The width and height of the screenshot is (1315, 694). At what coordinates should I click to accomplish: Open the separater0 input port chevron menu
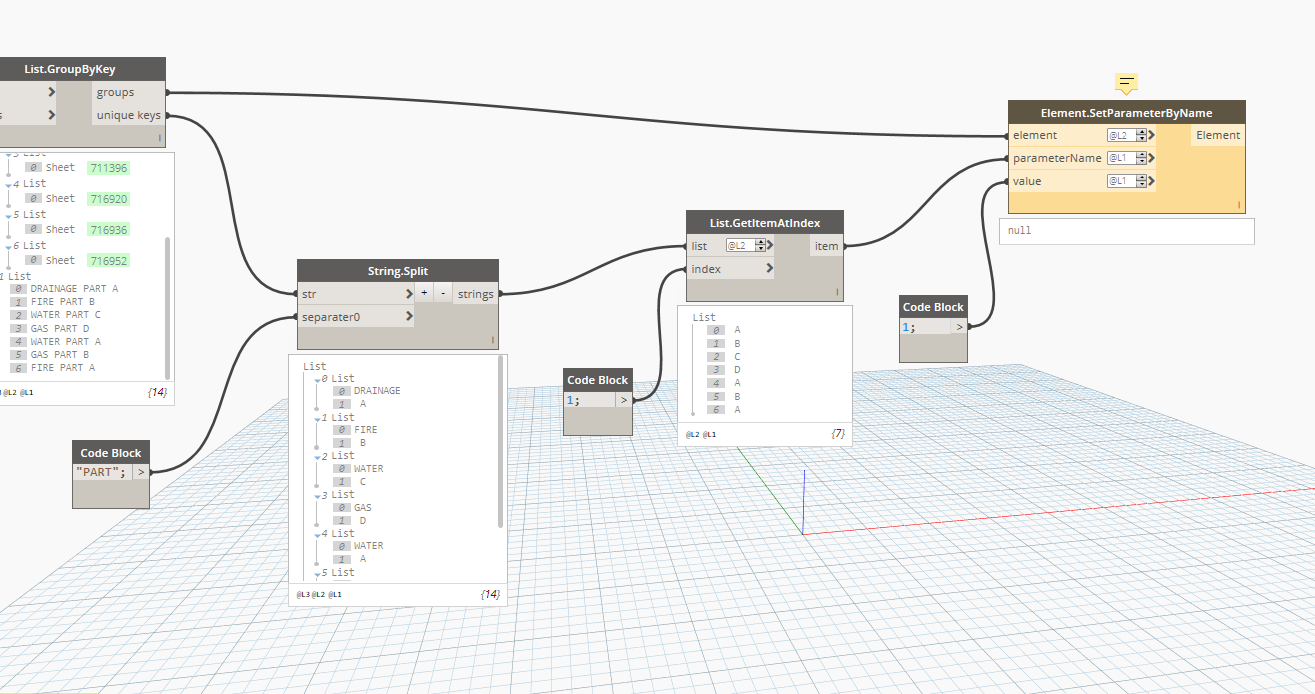pyautogui.click(x=410, y=317)
